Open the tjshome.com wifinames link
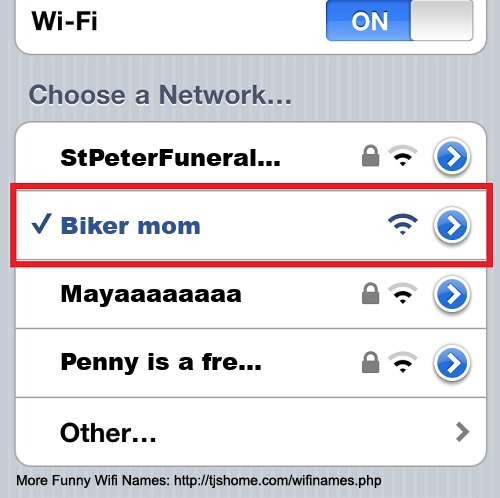Screen dimensions: 500x498 (x=278, y=480)
